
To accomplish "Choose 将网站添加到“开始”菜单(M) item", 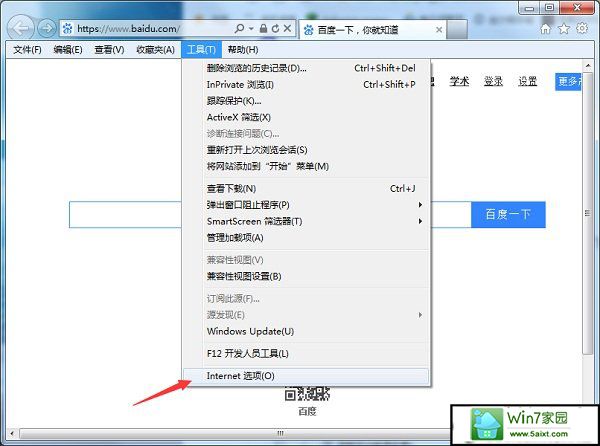I will pyautogui.click(x=306, y=166).
